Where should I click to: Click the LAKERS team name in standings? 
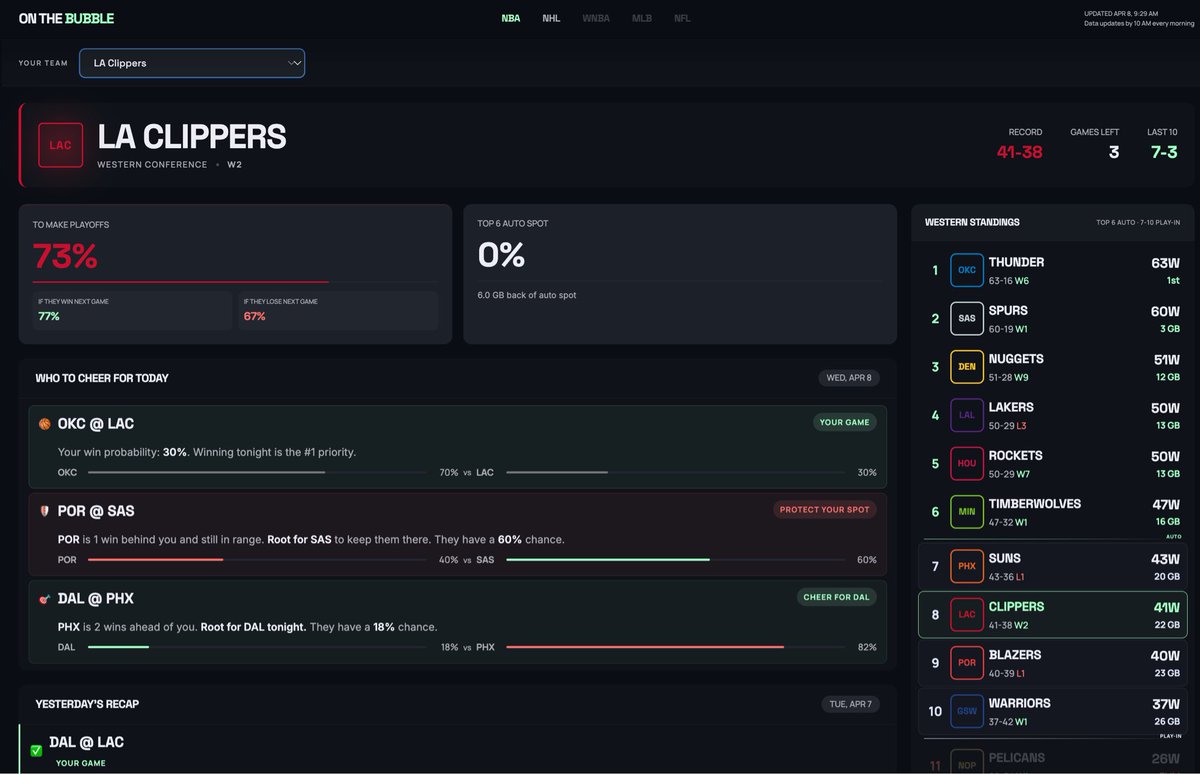[1011, 407]
